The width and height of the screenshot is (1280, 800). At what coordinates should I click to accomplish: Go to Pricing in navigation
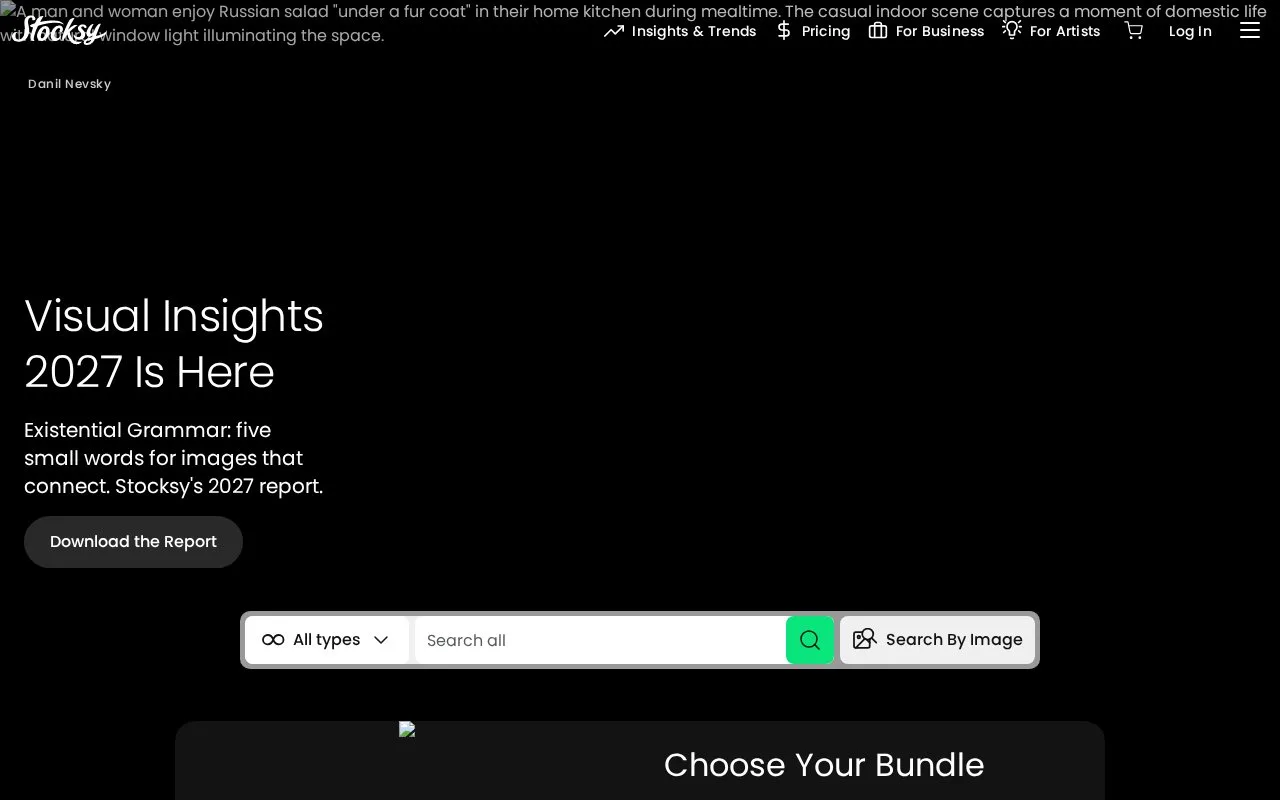pos(813,31)
